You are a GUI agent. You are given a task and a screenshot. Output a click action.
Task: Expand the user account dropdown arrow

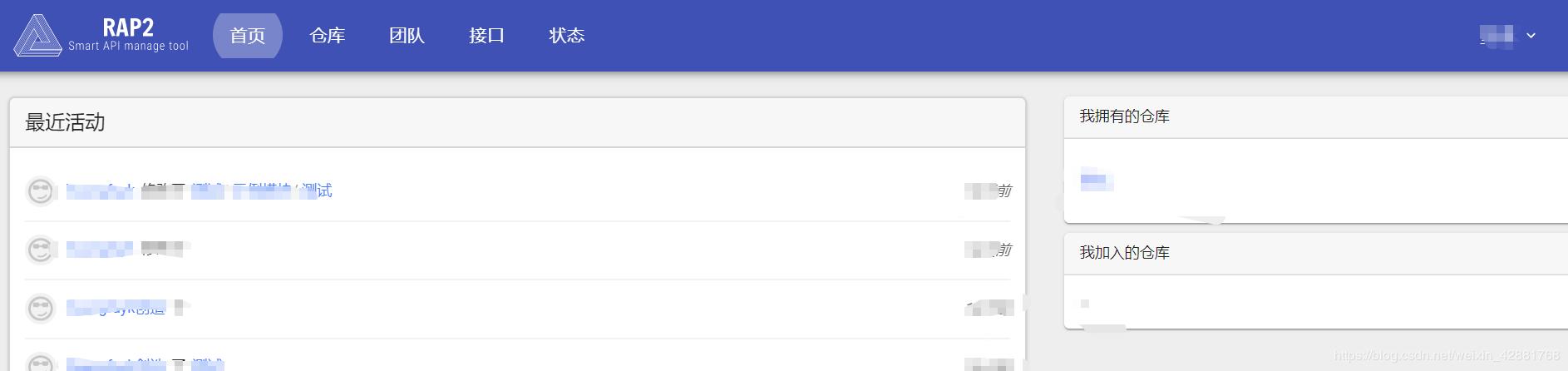point(1531,36)
